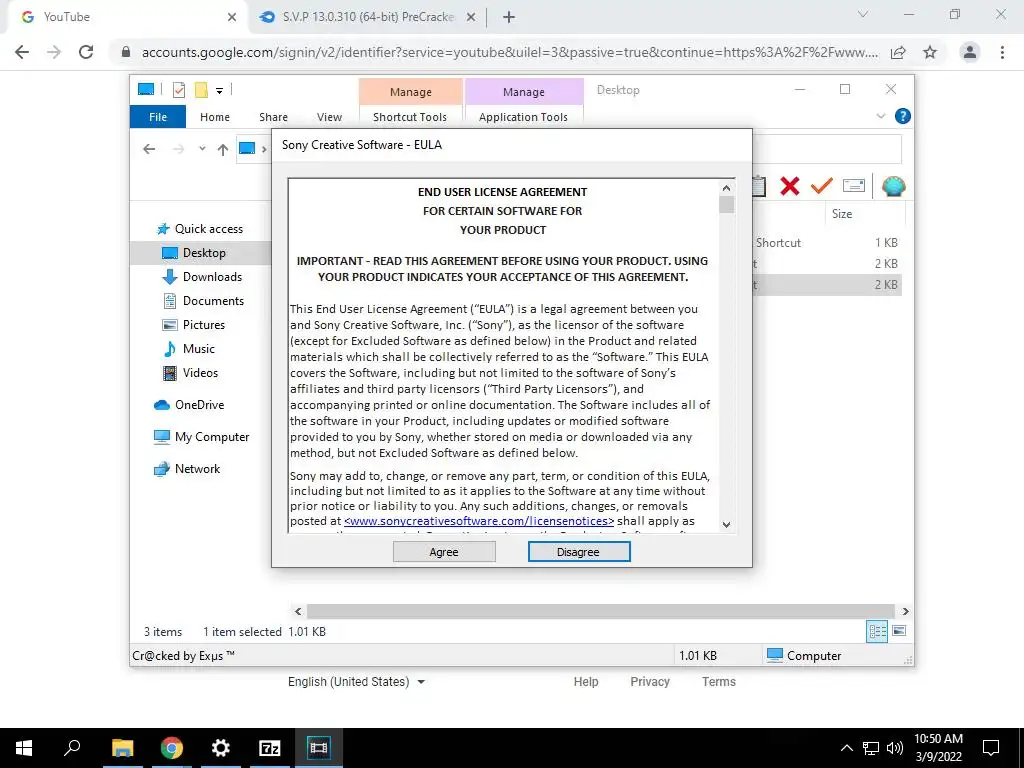Open the Terms link on Google page
This screenshot has width=1024, height=768.
[x=718, y=682]
